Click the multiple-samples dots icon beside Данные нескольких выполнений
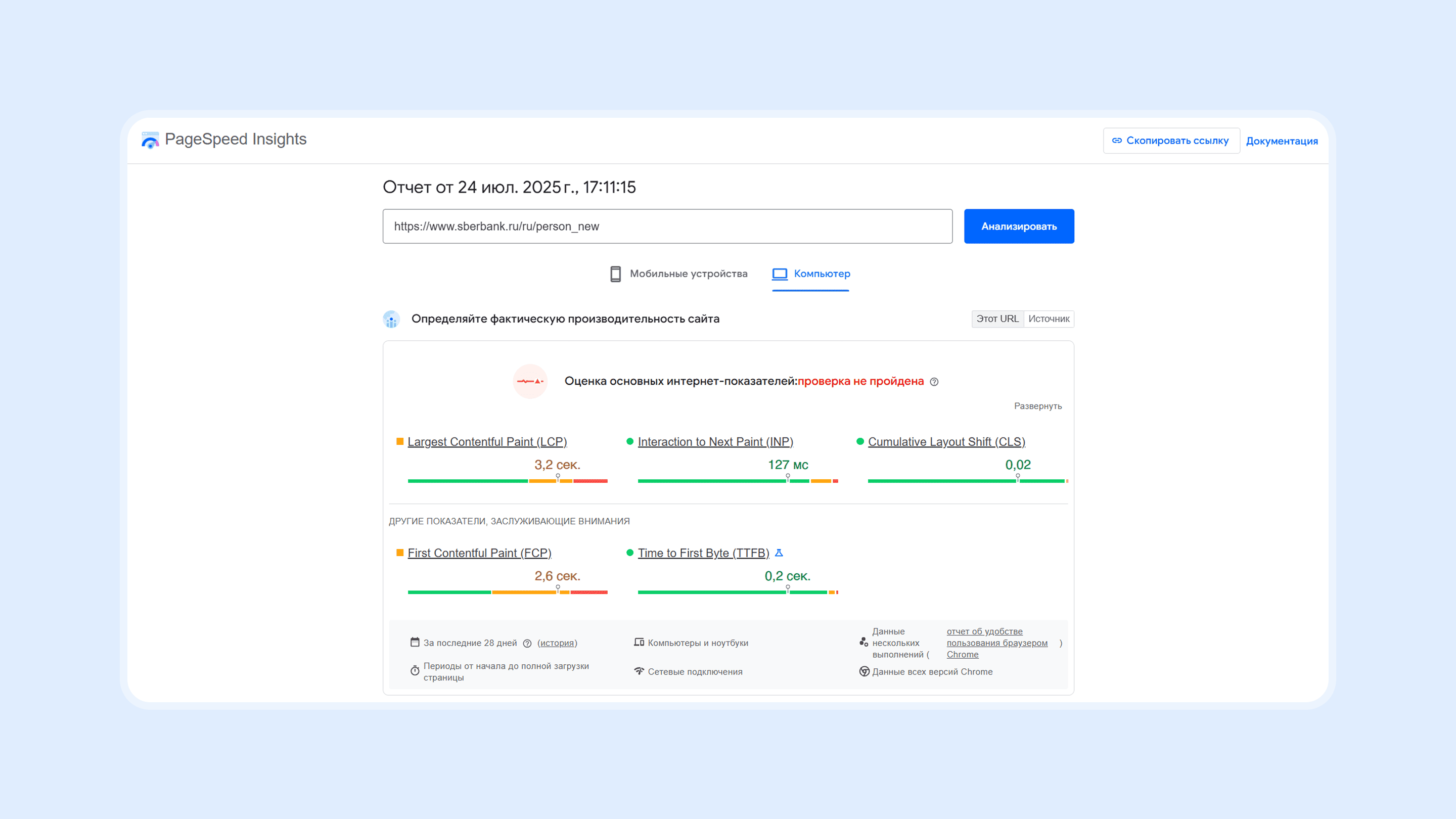The width and height of the screenshot is (1456, 819). (863, 642)
